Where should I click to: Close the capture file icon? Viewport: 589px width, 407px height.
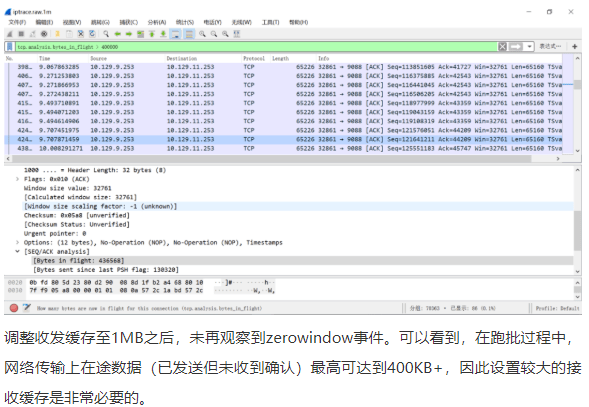(80, 34)
